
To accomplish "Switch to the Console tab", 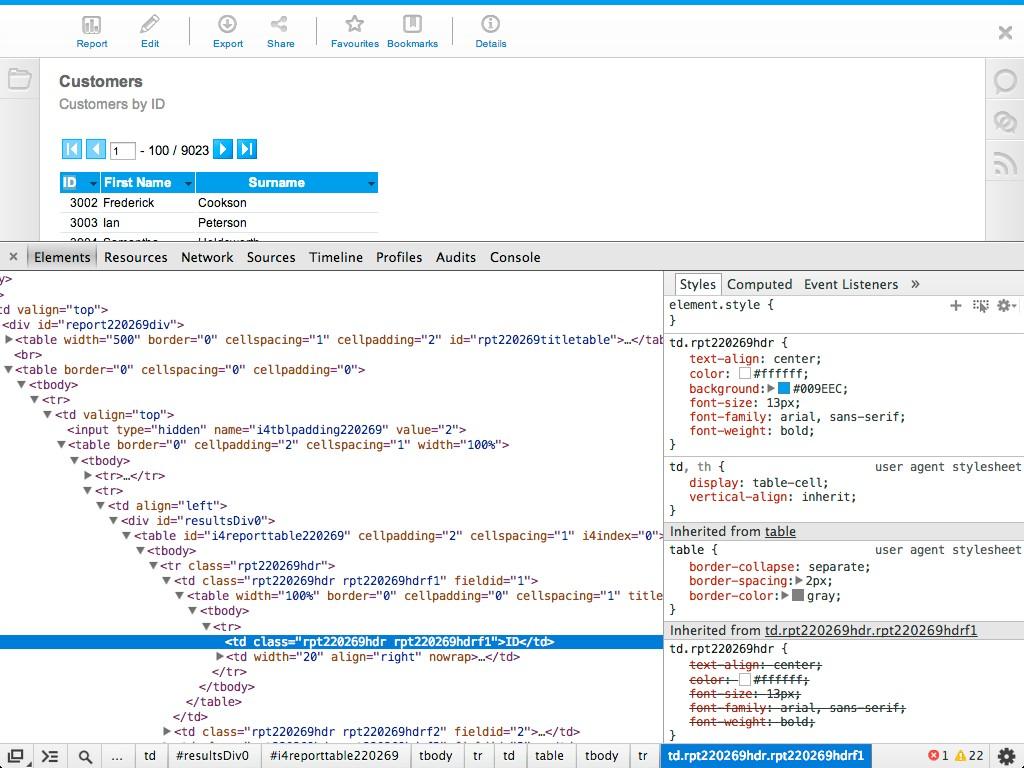I will pyautogui.click(x=515, y=257).
